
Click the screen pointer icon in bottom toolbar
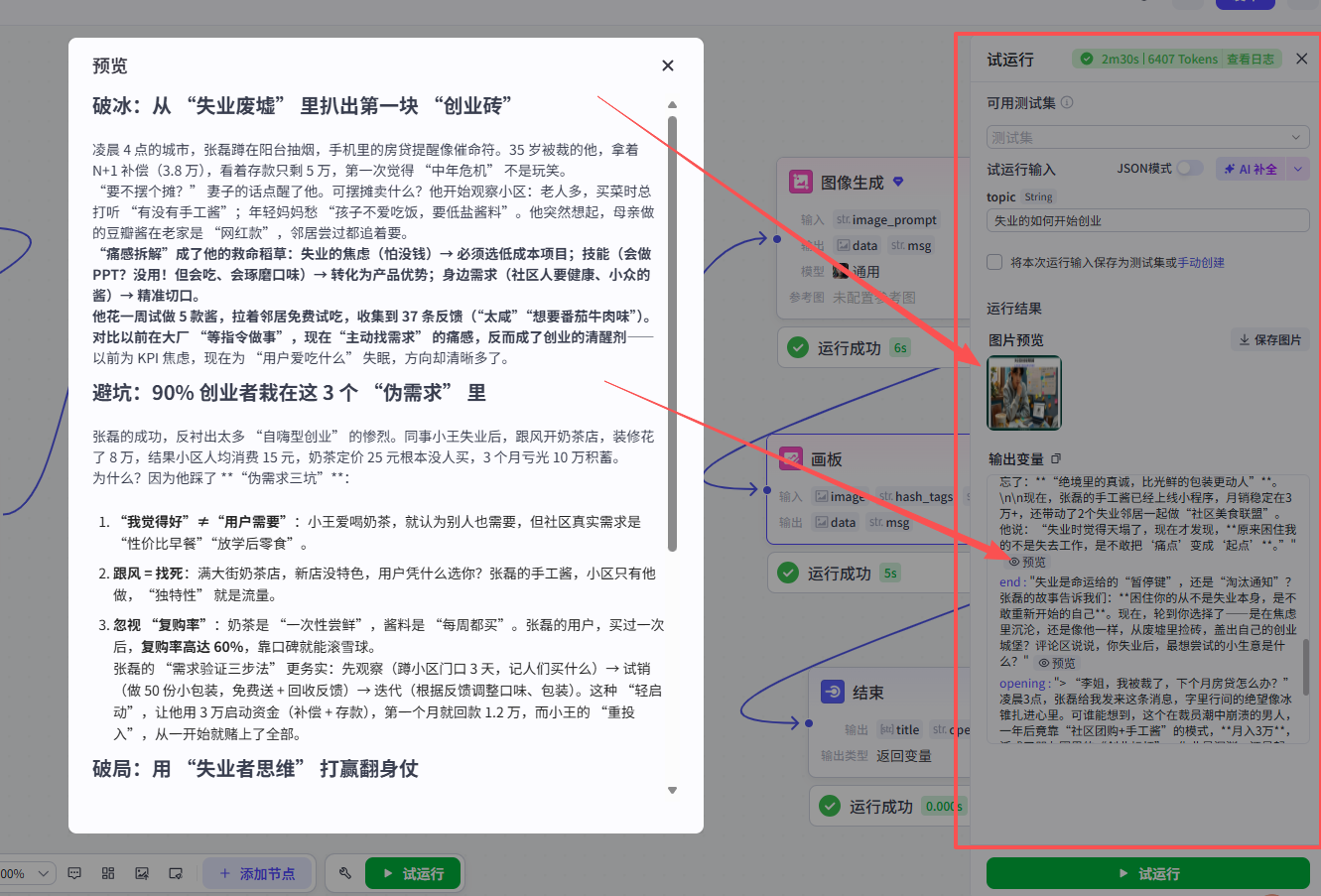pyautogui.click(x=176, y=873)
